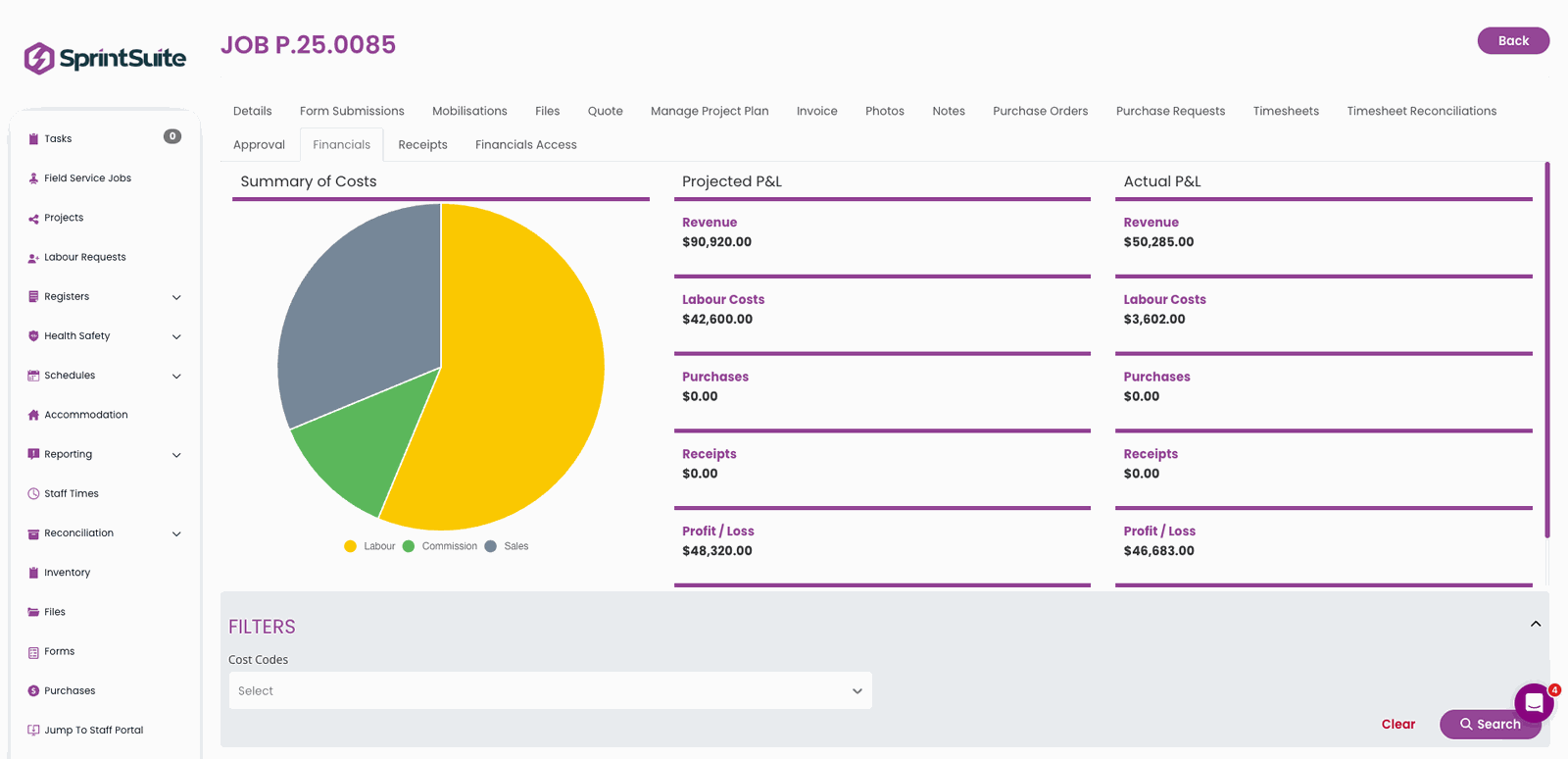
Task: Open Jump To Staff Portal link
Action: click(93, 731)
